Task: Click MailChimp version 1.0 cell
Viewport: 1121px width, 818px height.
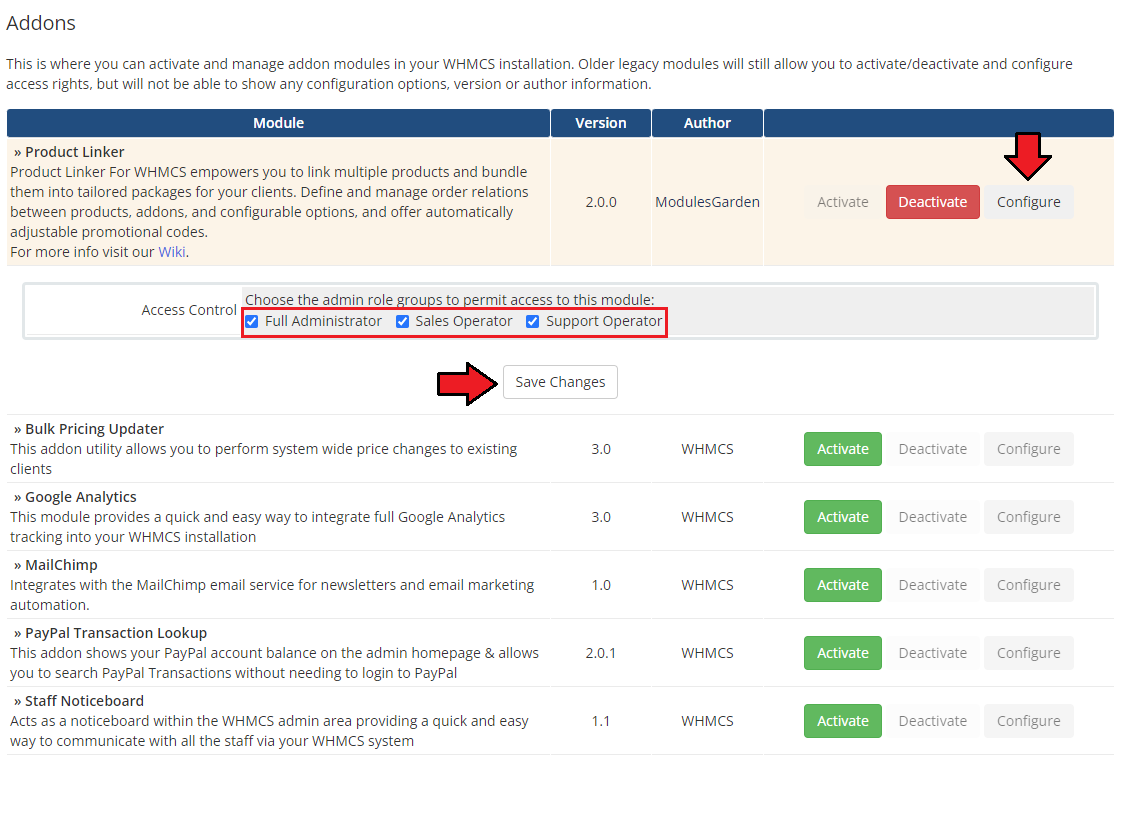Action: click(x=601, y=585)
